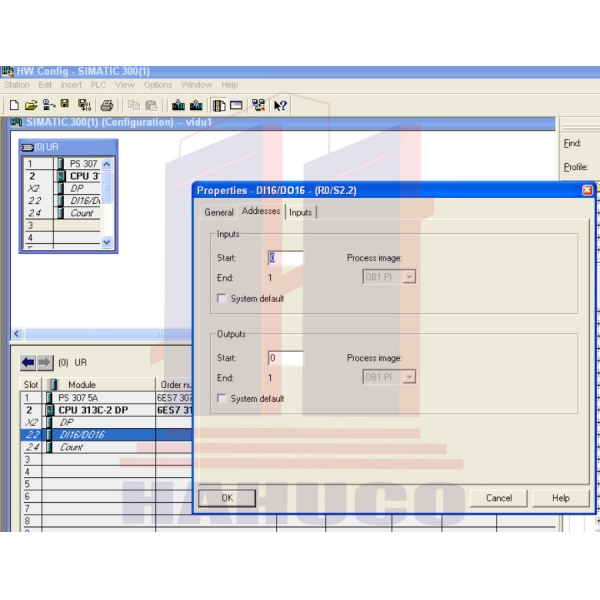
Task: Click the Open ONLINE station icon
Action: (49, 105)
